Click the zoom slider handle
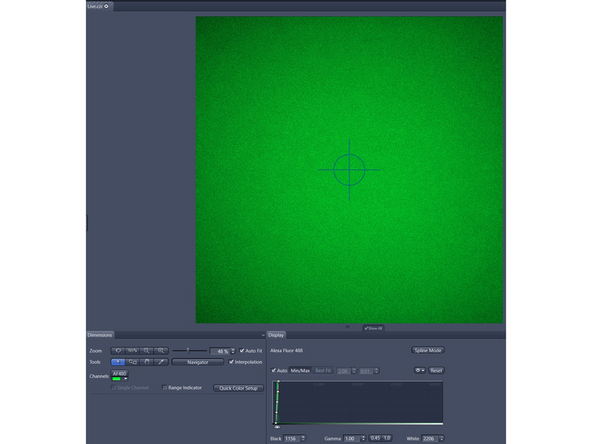This screenshot has height=444, width=592. coord(188,351)
